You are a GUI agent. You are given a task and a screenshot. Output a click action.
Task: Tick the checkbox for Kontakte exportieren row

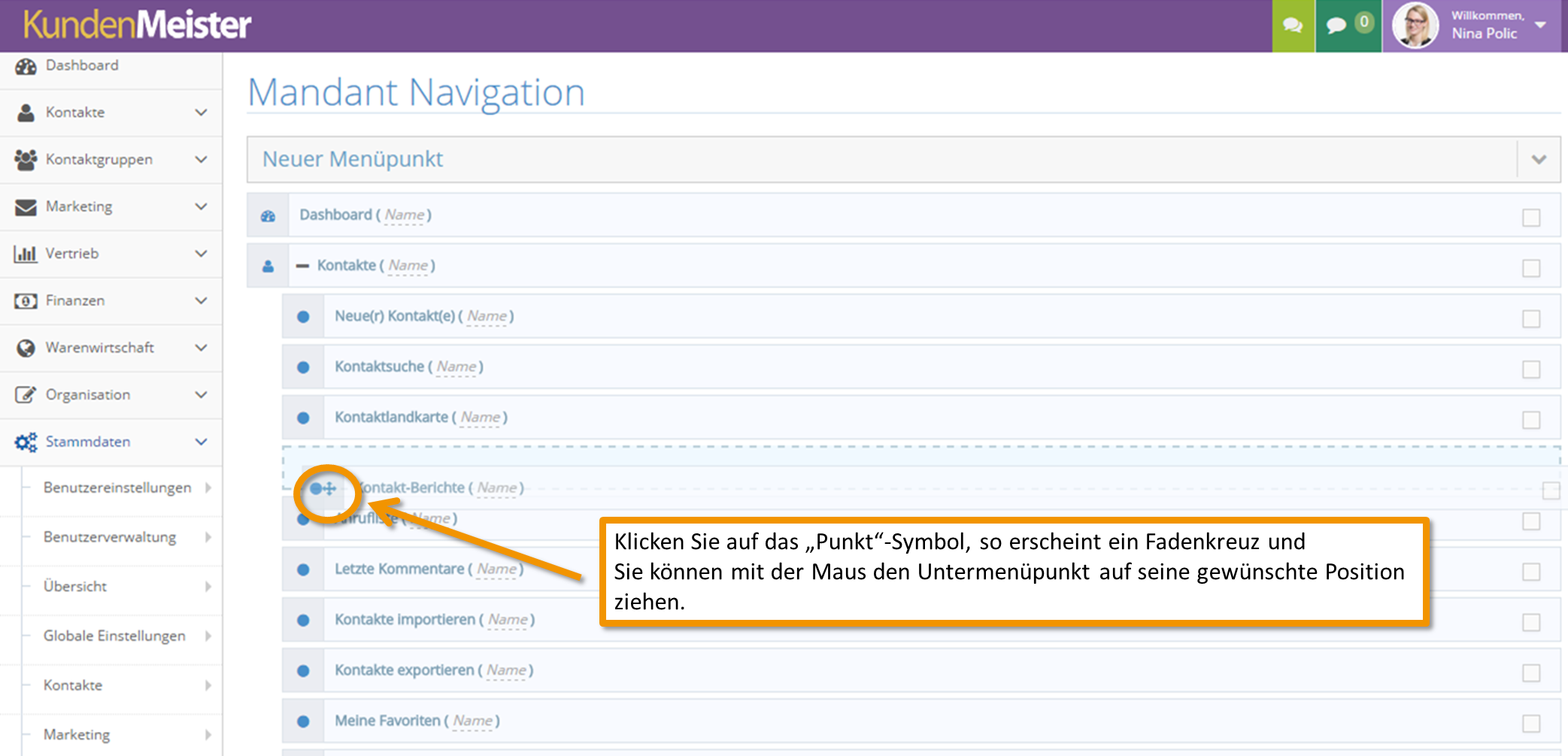1531,673
